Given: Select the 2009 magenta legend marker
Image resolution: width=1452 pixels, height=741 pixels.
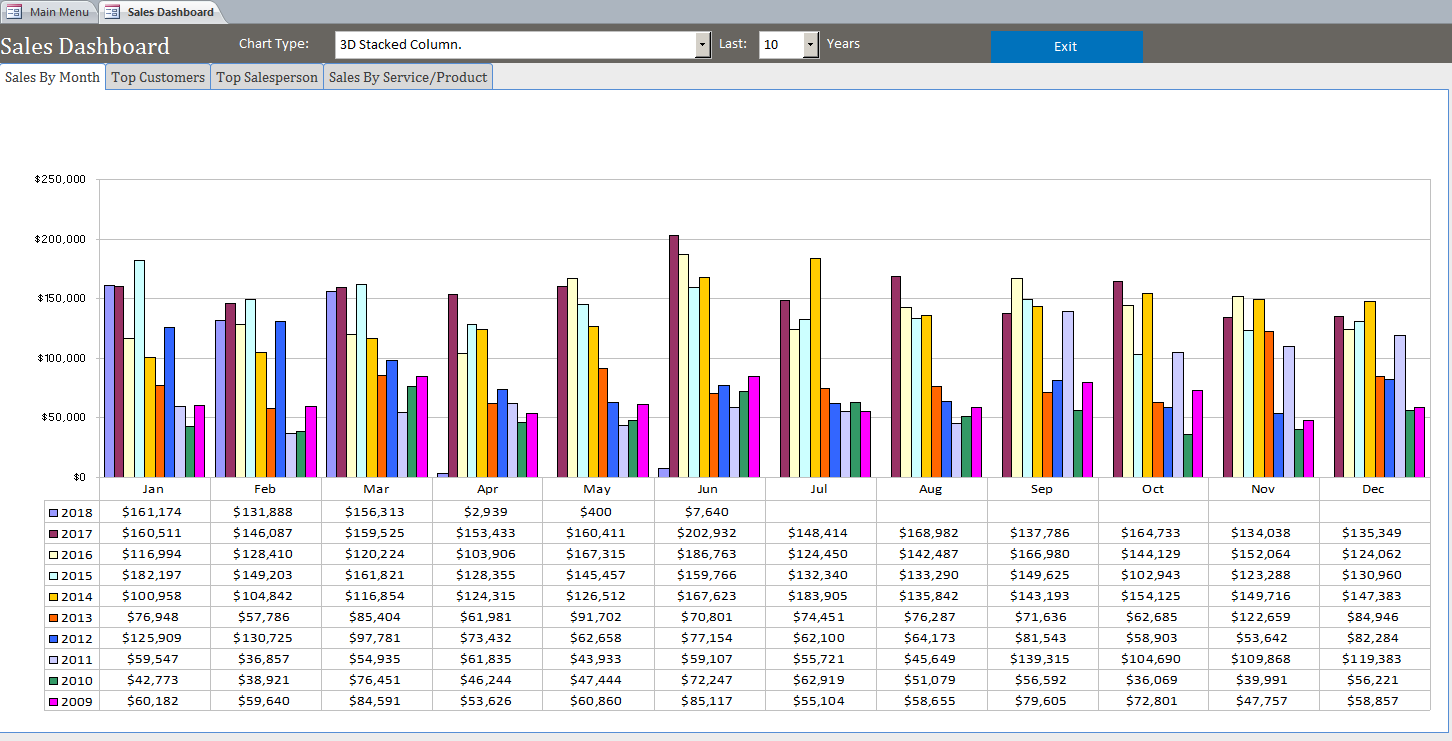Looking at the screenshot, I should (x=53, y=701).
